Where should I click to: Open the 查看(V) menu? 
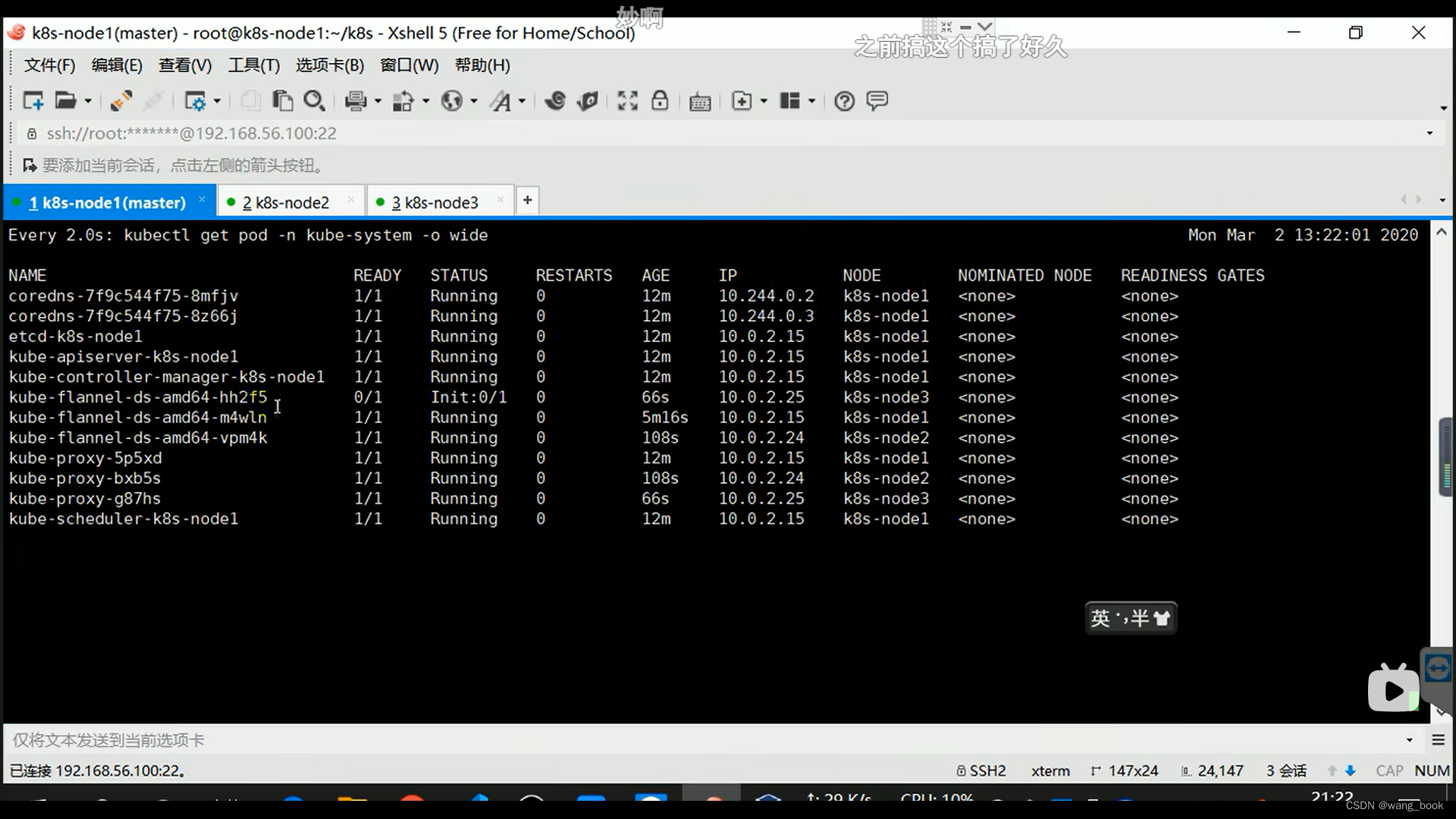(185, 65)
